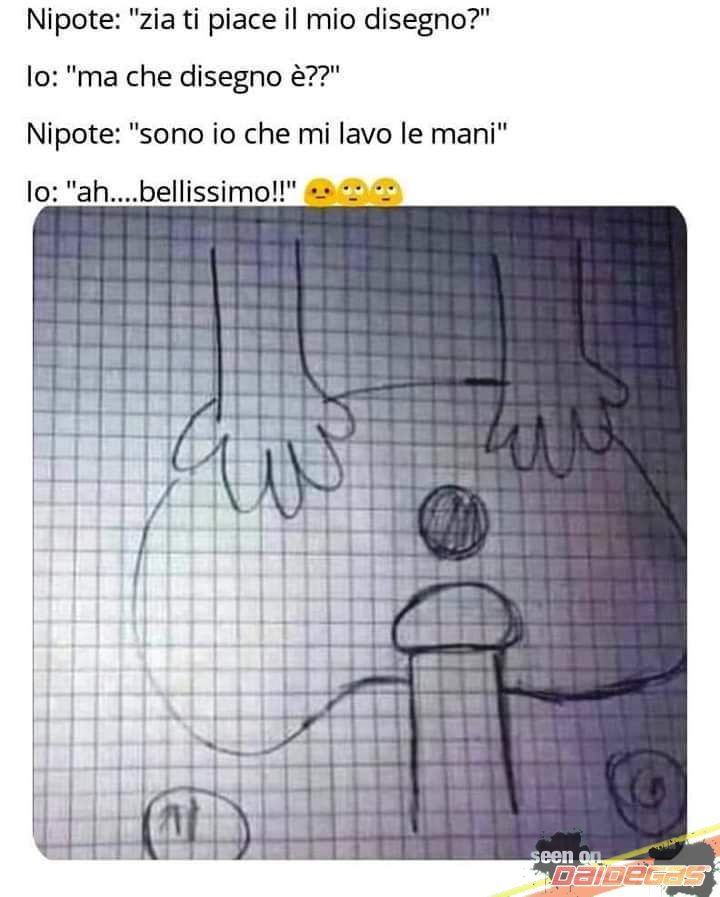Click the text "ma che disegno è??"
This screenshot has height=897, width=720.
pyautogui.click(x=204, y=77)
